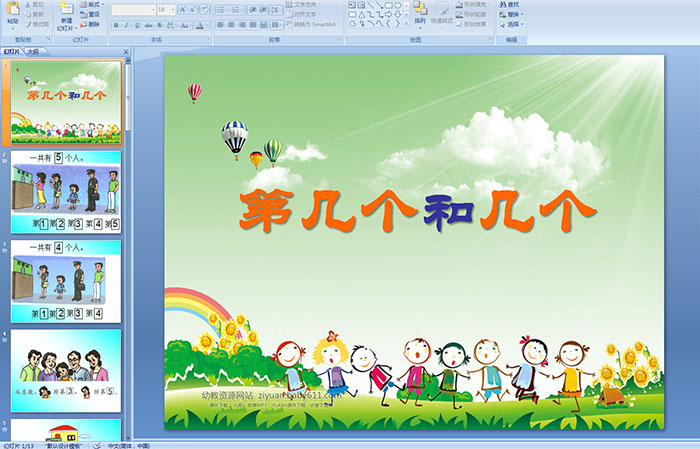Click the Paste icon in the clipboard group
This screenshot has width=700, height=449.
(x=12, y=12)
